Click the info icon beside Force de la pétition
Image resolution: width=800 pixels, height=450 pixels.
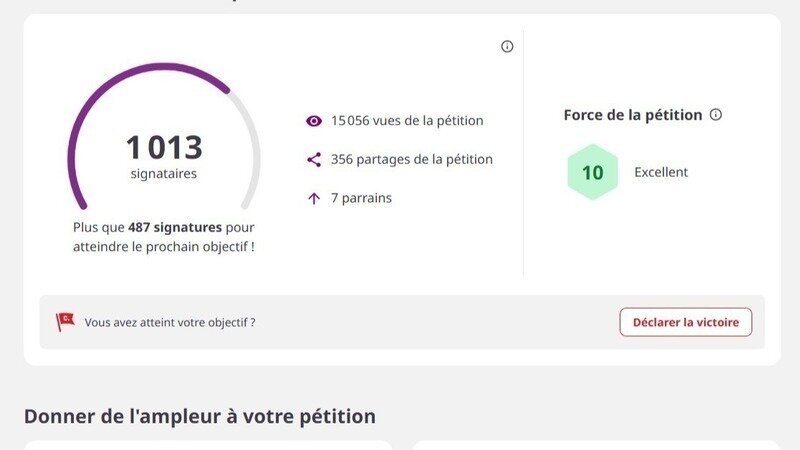(x=716, y=115)
